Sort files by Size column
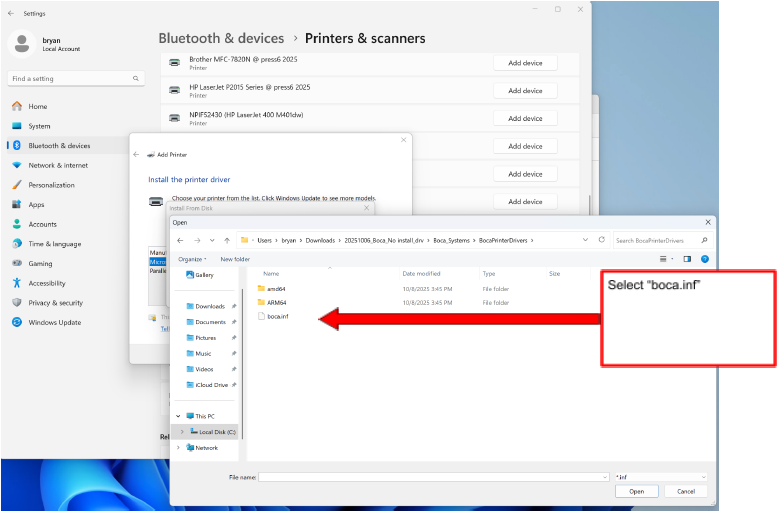778x511 pixels. [554, 273]
